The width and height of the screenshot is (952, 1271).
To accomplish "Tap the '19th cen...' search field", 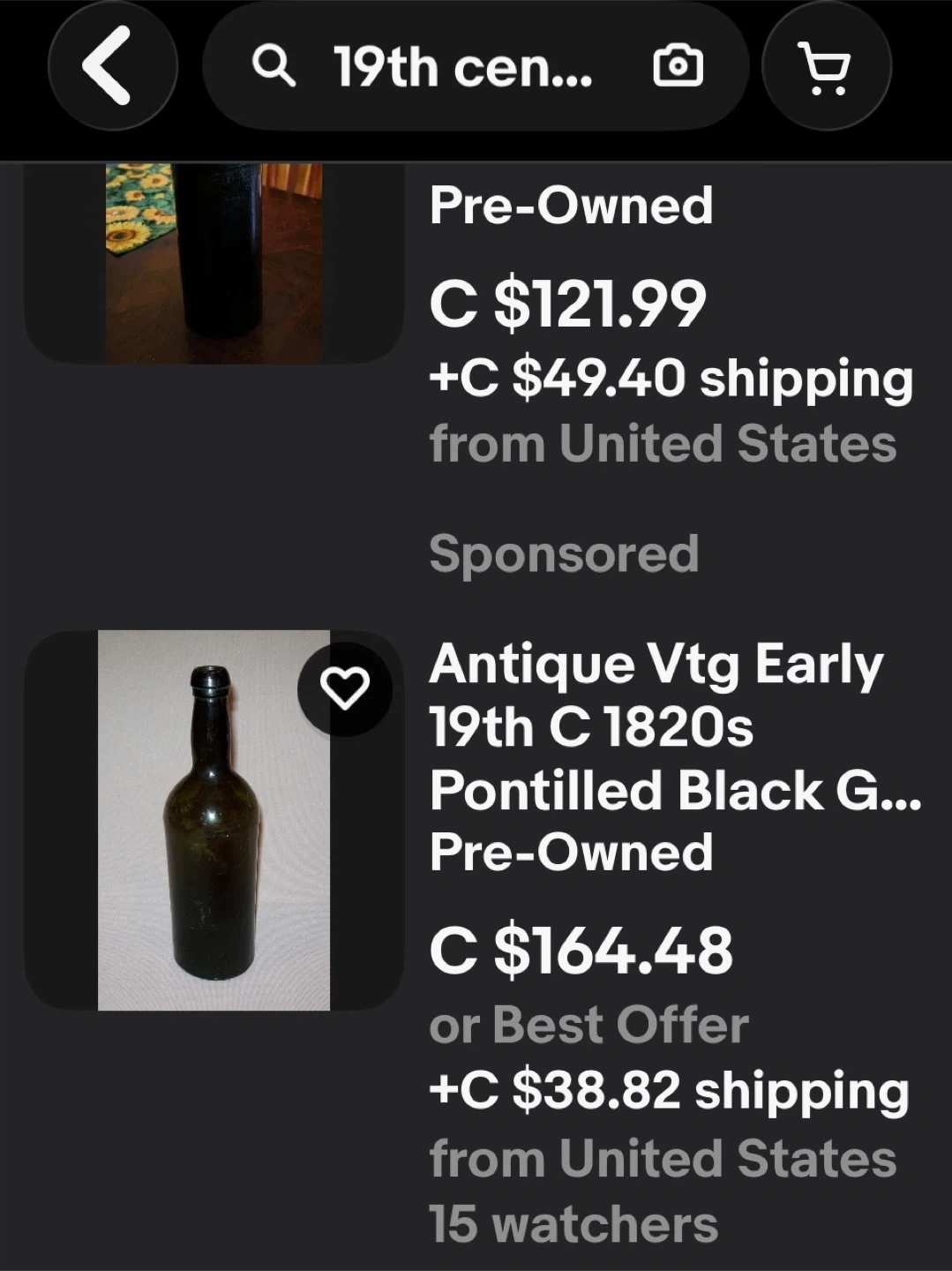I will pyautogui.click(x=462, y=67).
